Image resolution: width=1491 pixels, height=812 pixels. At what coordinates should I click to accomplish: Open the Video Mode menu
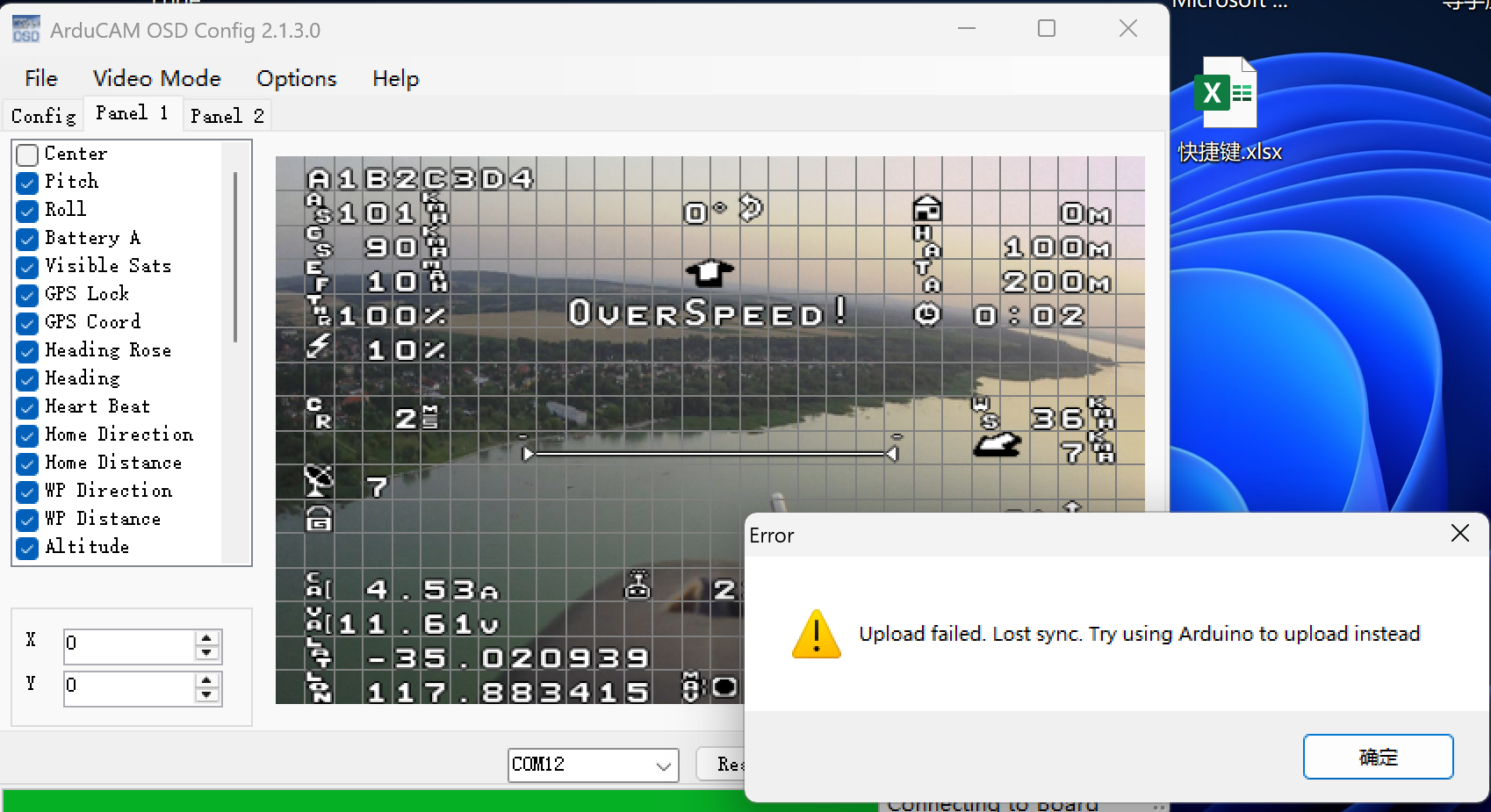[157, 78]
